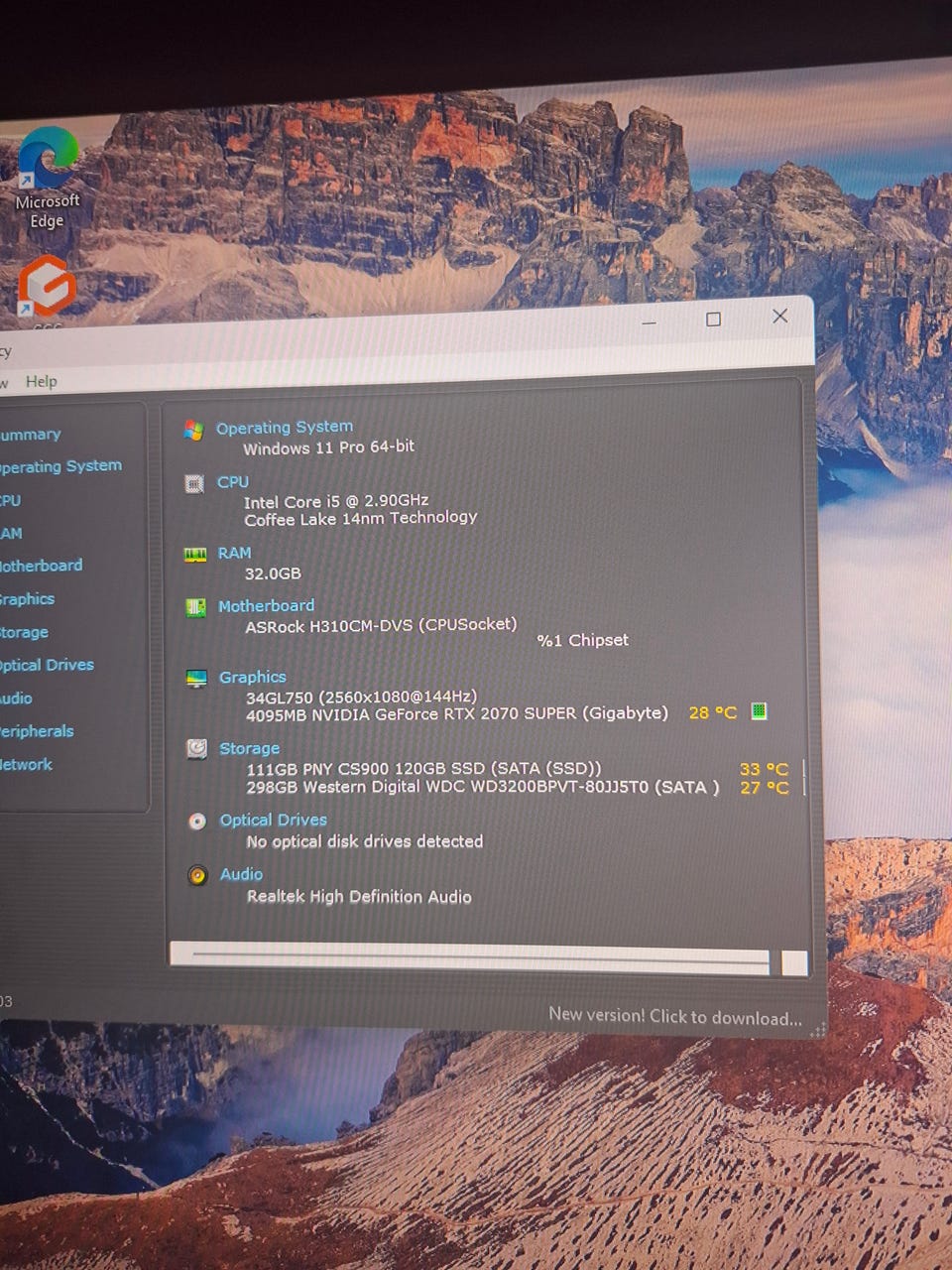
Task: Close the system info window
Action: pos(780,316)
